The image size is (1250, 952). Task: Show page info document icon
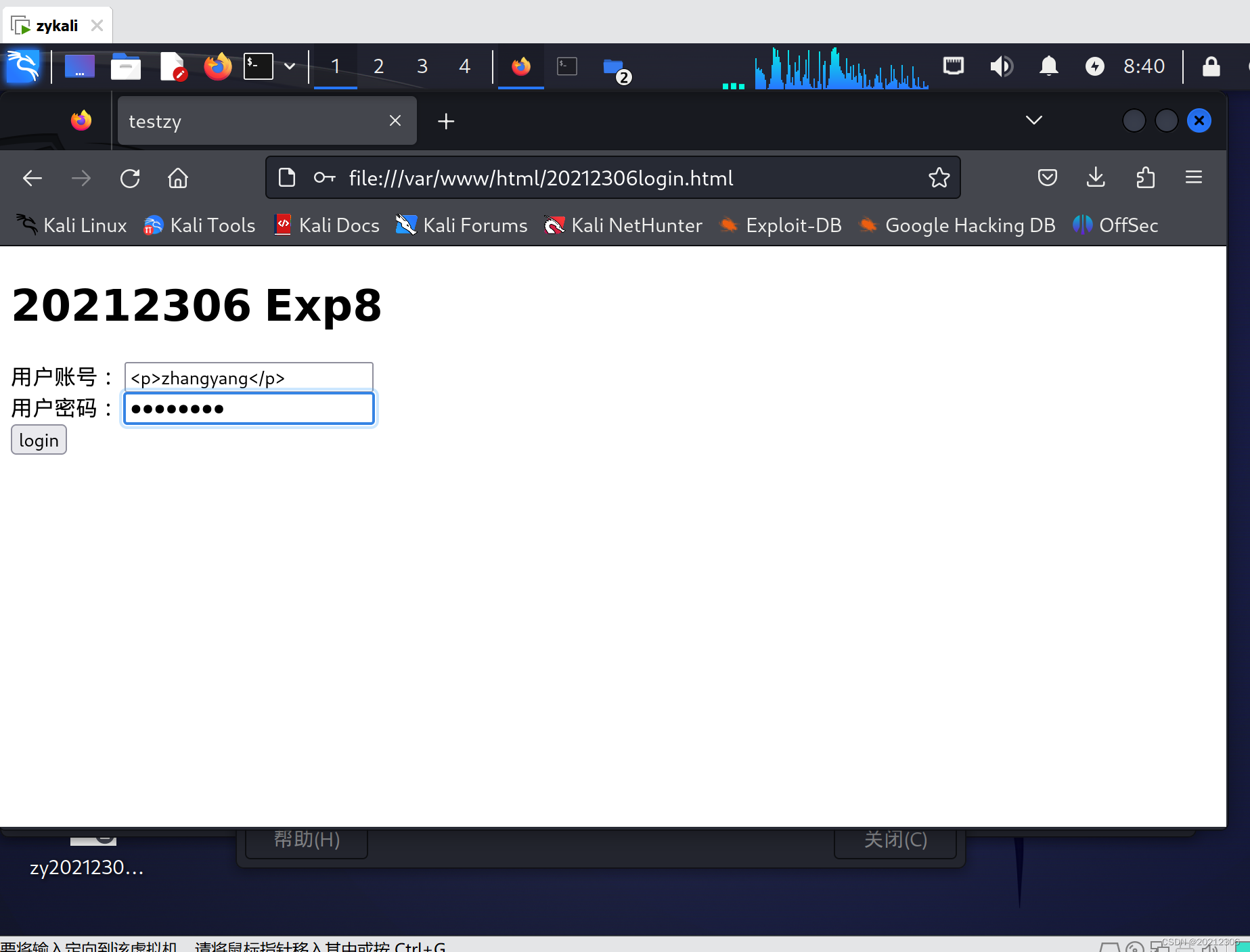tap(287, 178)
